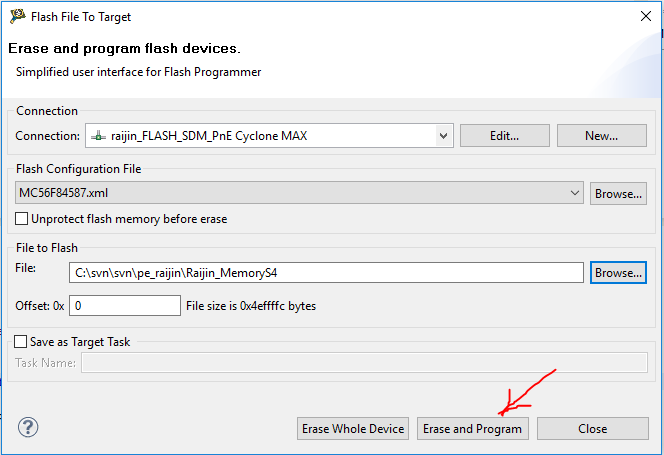Start Erase and Program
Image resolution: width=664 pixels, height=455 pixels.
point(472,429)
